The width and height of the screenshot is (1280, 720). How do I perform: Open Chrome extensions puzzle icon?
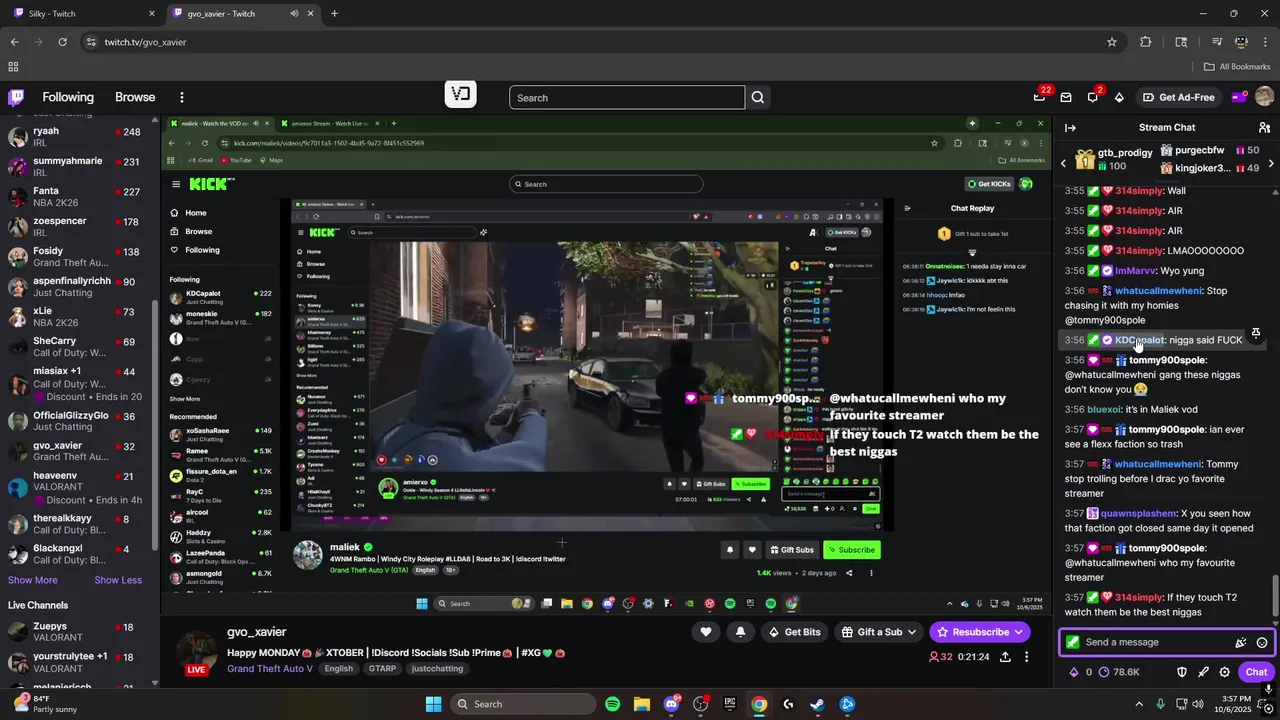pos(1146,42)
